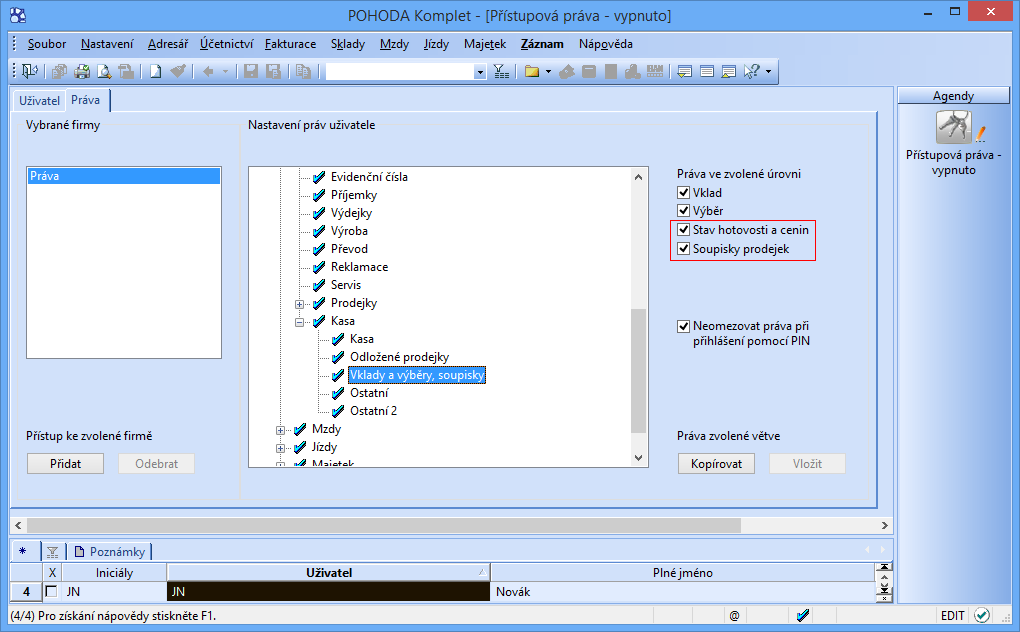Viewport: 1020px width, 632px height.
Task: Select Práva in the Vybrané firmy list
Action: point(124,176)
